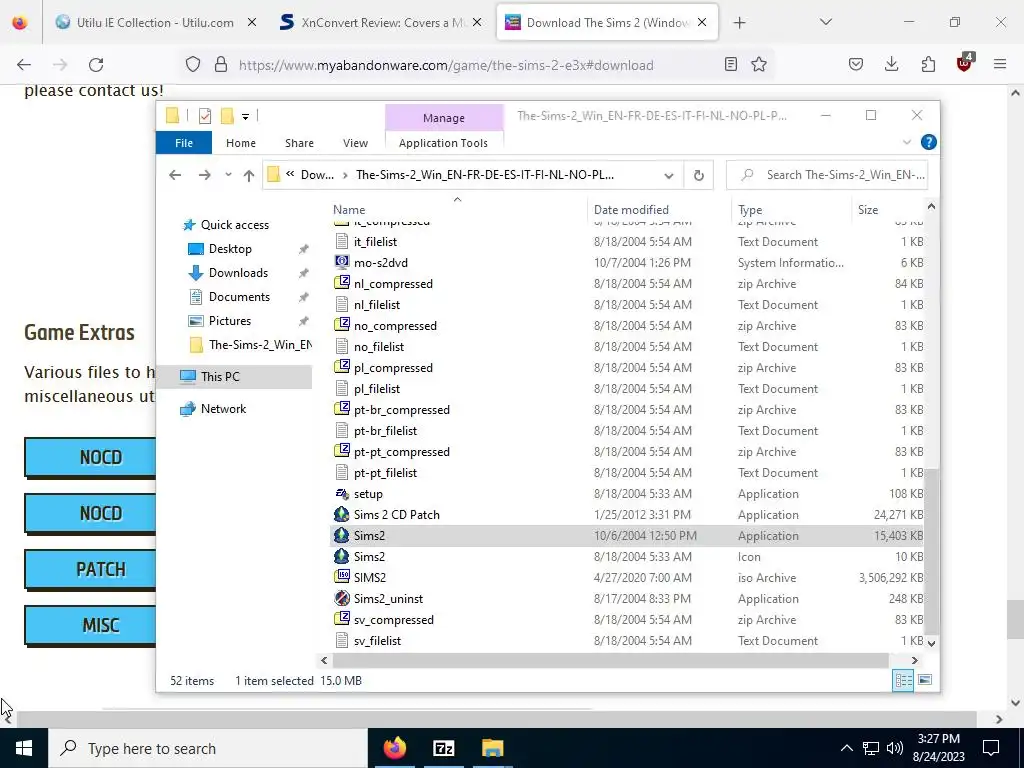1024x768 pixels.
Task: Open Firefox extensions puzzle icon
Action: point(927,64)
